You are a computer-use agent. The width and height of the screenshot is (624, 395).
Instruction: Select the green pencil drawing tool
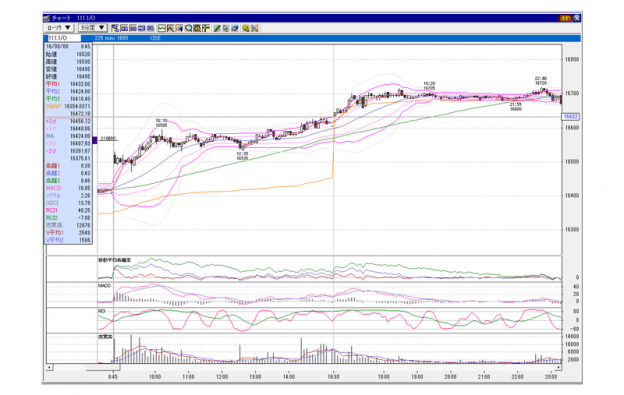point(217,28)
